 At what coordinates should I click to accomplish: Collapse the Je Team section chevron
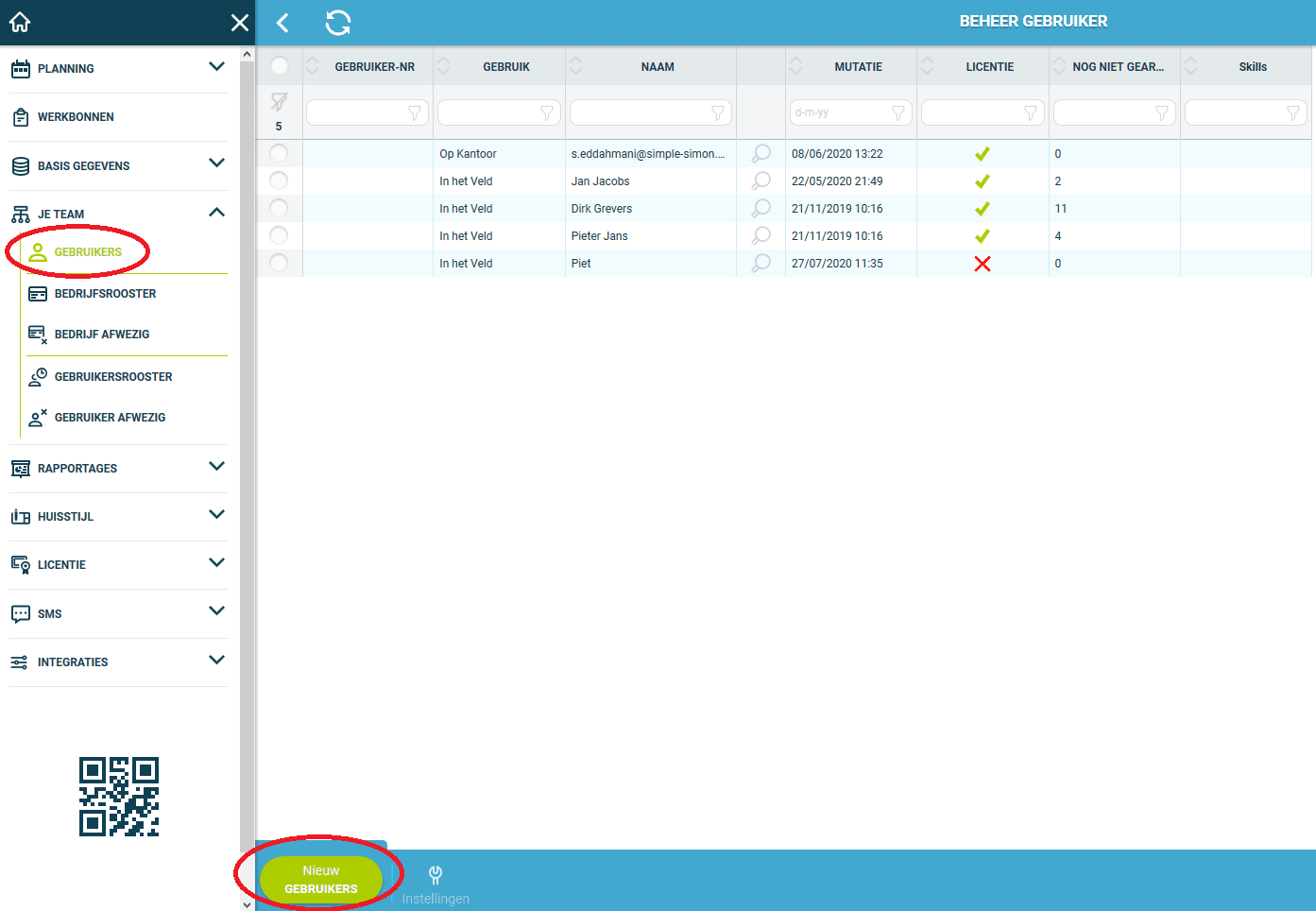coord(216,213)
